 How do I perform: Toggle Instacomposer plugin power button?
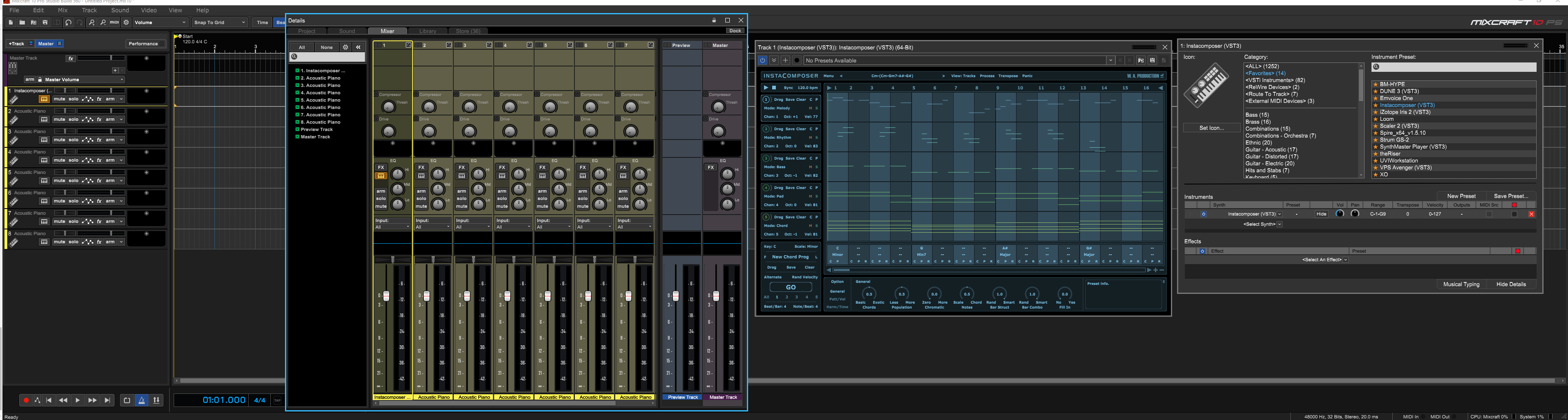[x=762, y=60]
